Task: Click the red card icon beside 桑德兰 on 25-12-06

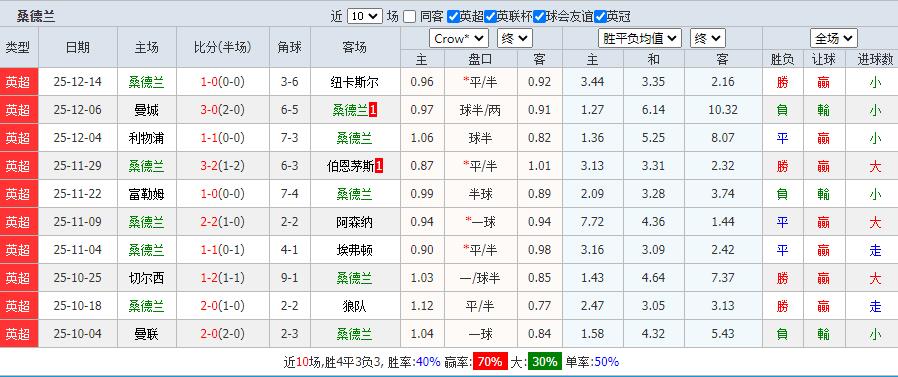Action: [x=373, y=110]
